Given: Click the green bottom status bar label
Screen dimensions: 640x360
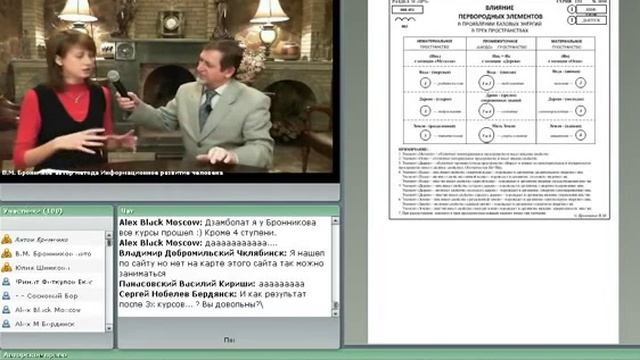Looking at the screenshot, I should [x=34, y=355].
